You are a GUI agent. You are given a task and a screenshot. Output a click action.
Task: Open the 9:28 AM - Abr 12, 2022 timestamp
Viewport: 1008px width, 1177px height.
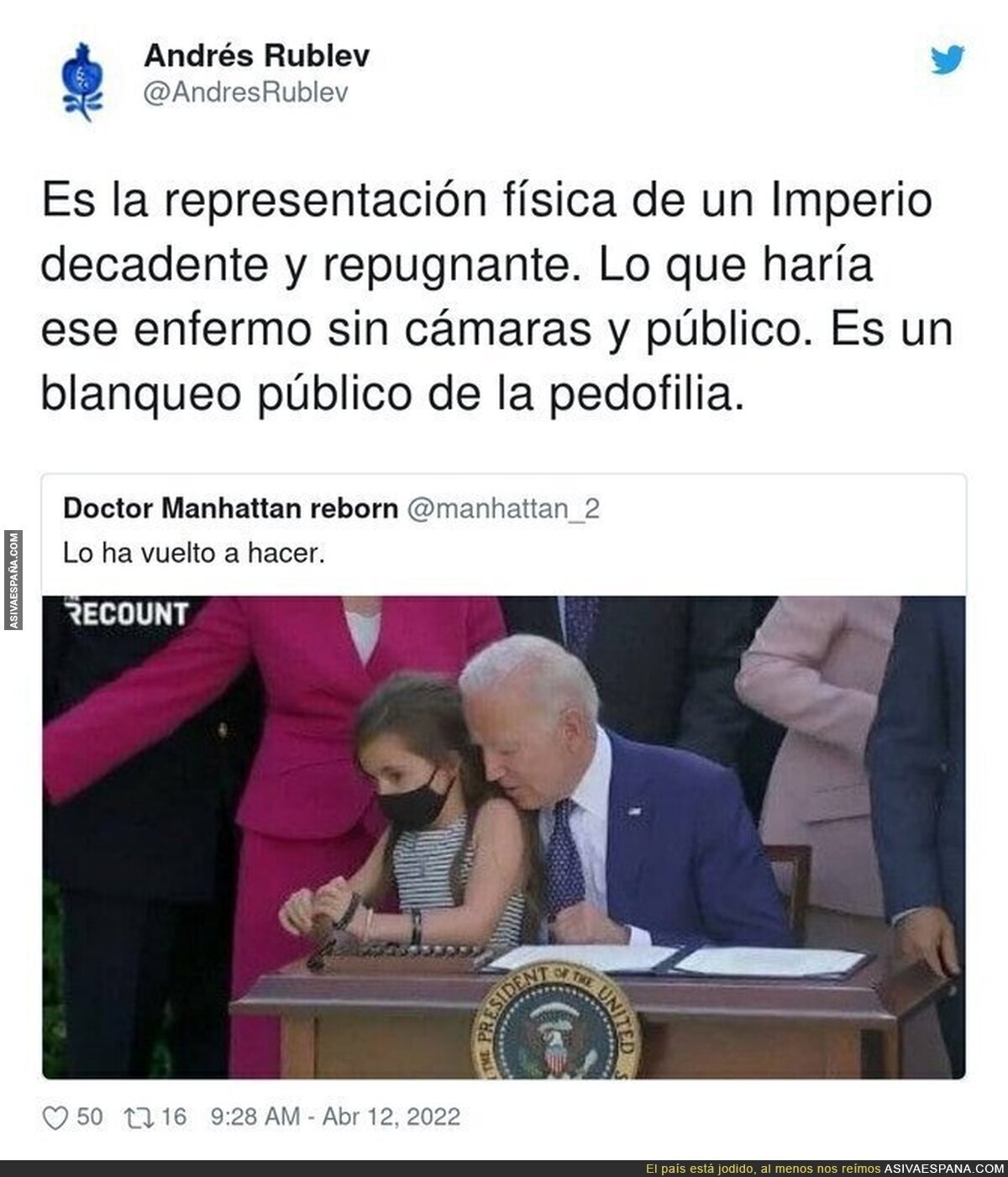pyautogui.click(x=336, y=1117)
